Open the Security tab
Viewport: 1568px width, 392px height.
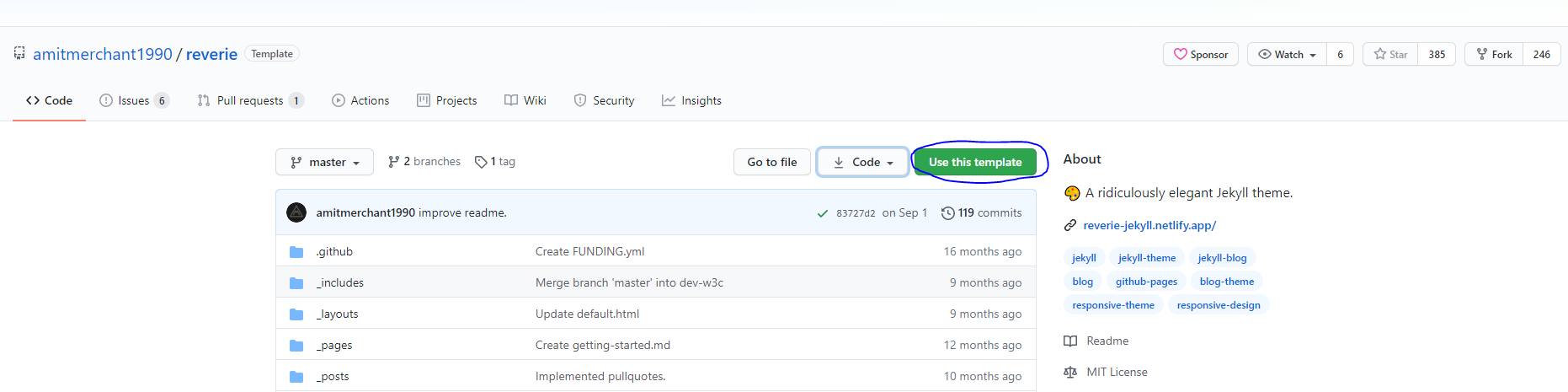604,100
